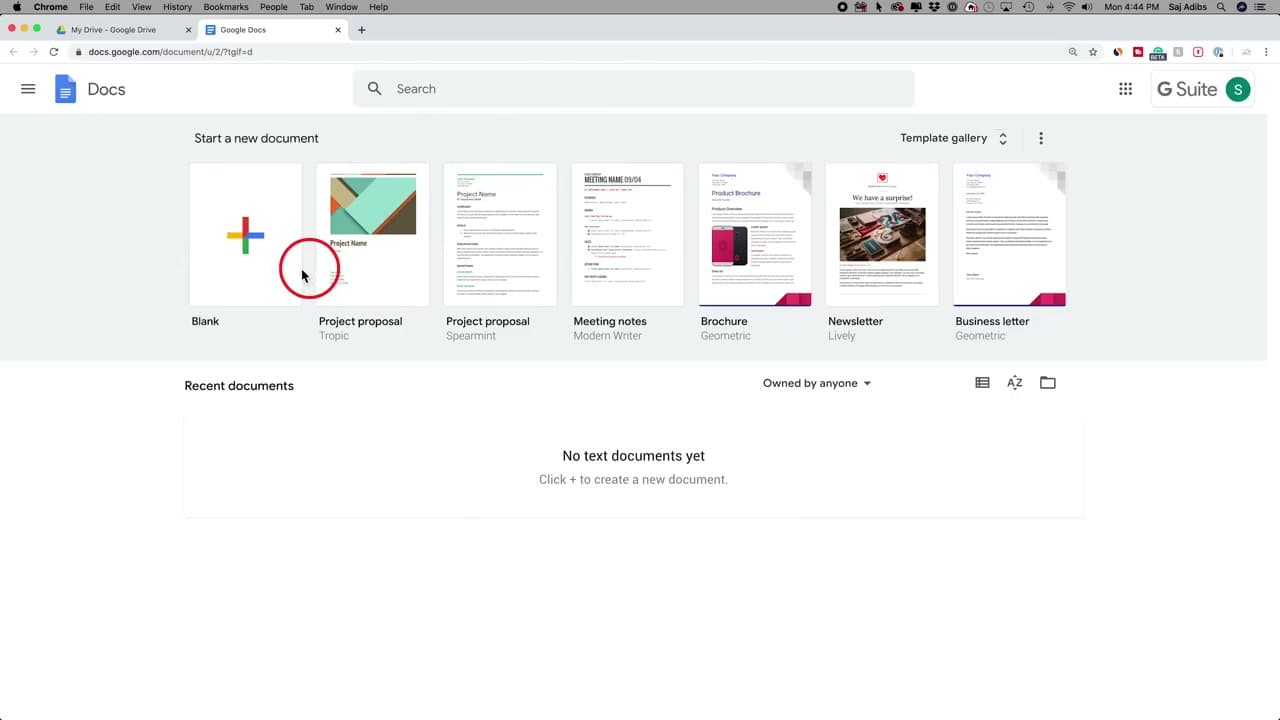Open the file picker folder icon
The height and width of the screenshot is (720, 1280).
(x=1047, y=383)
